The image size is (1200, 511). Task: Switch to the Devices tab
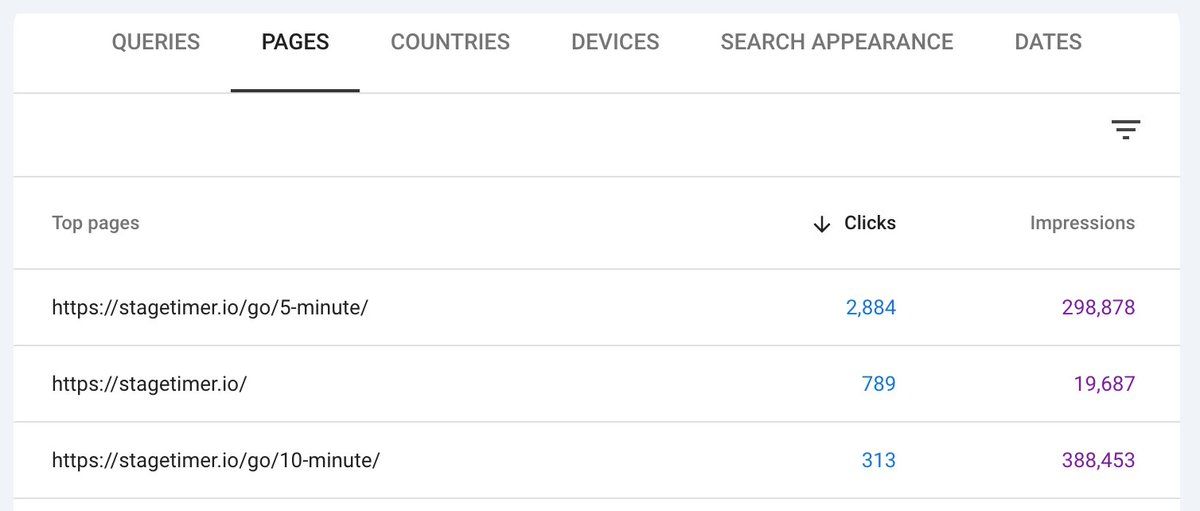615,42
